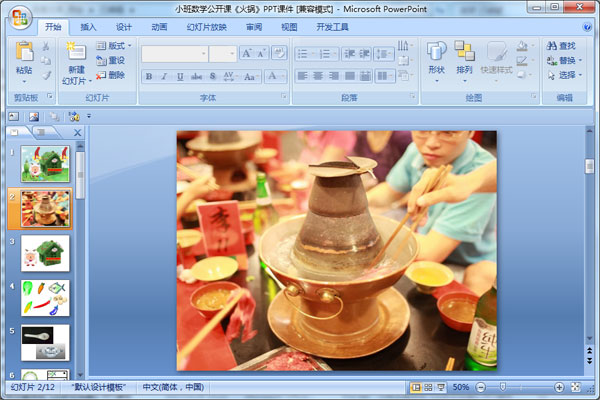Click the 替换 Replace button

pos(564,60)
